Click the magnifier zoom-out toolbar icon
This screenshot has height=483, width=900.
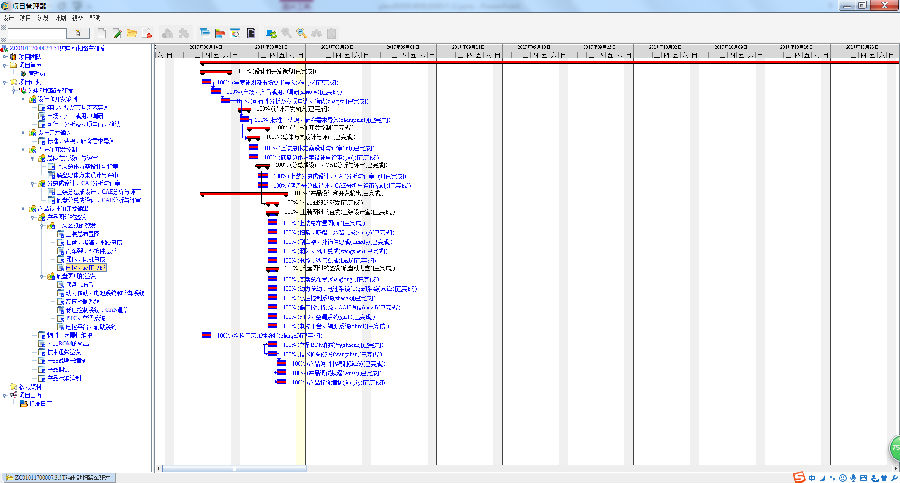[x=301, y=33]
